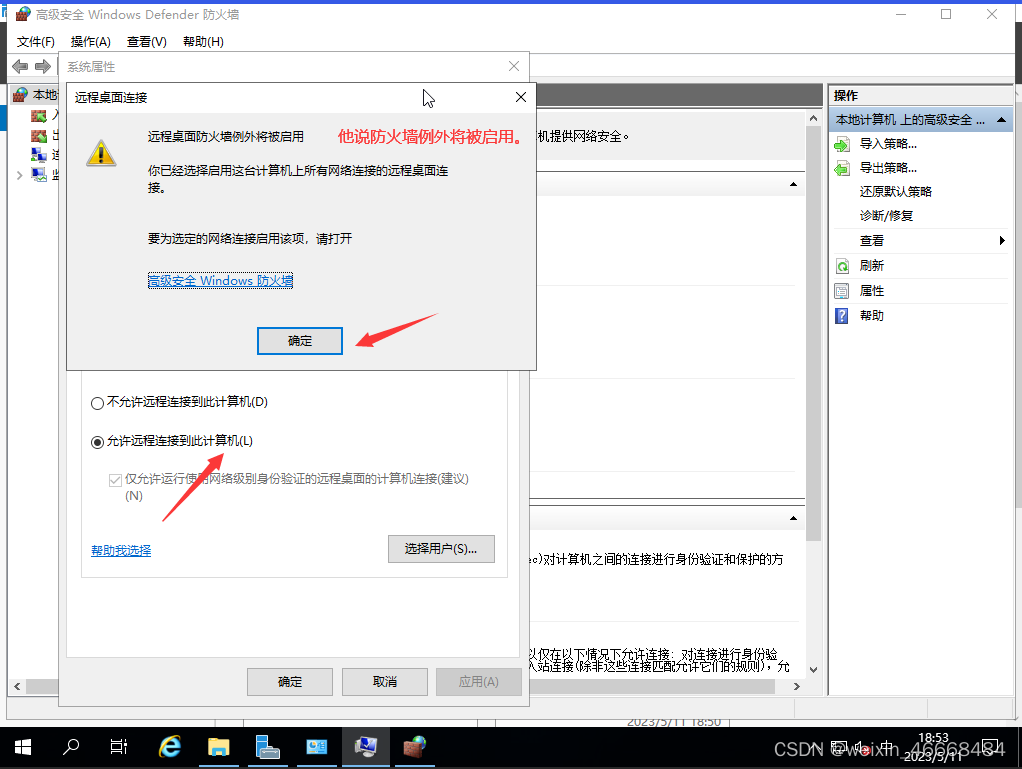This screenshot has width=1022, height=769.
Task: Click the Export Policy (导出策略) icon
Action: click(x=842, y=169)
